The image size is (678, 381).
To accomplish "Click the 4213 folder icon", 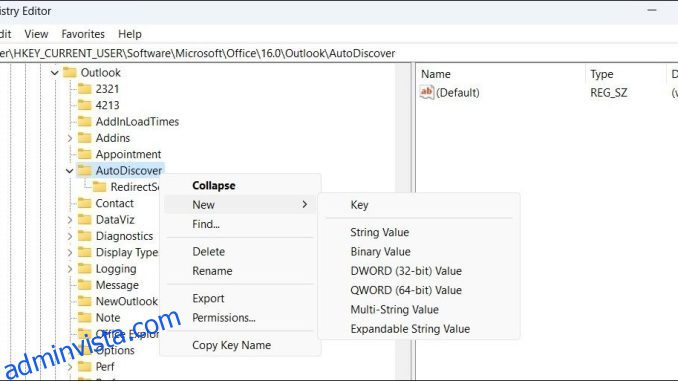I will (x=85, y=105).
